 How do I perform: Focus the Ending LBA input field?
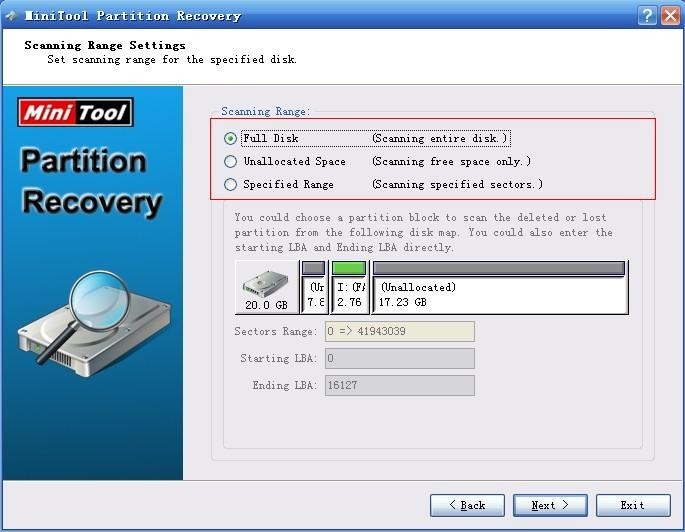[399, 385]
